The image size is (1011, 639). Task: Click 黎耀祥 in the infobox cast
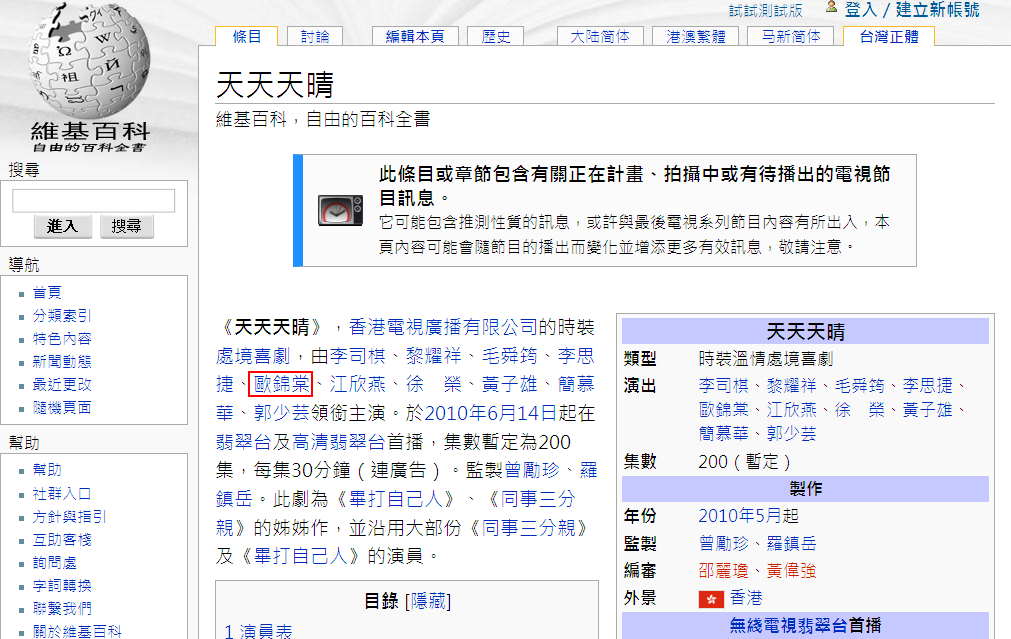click(792, 386)
